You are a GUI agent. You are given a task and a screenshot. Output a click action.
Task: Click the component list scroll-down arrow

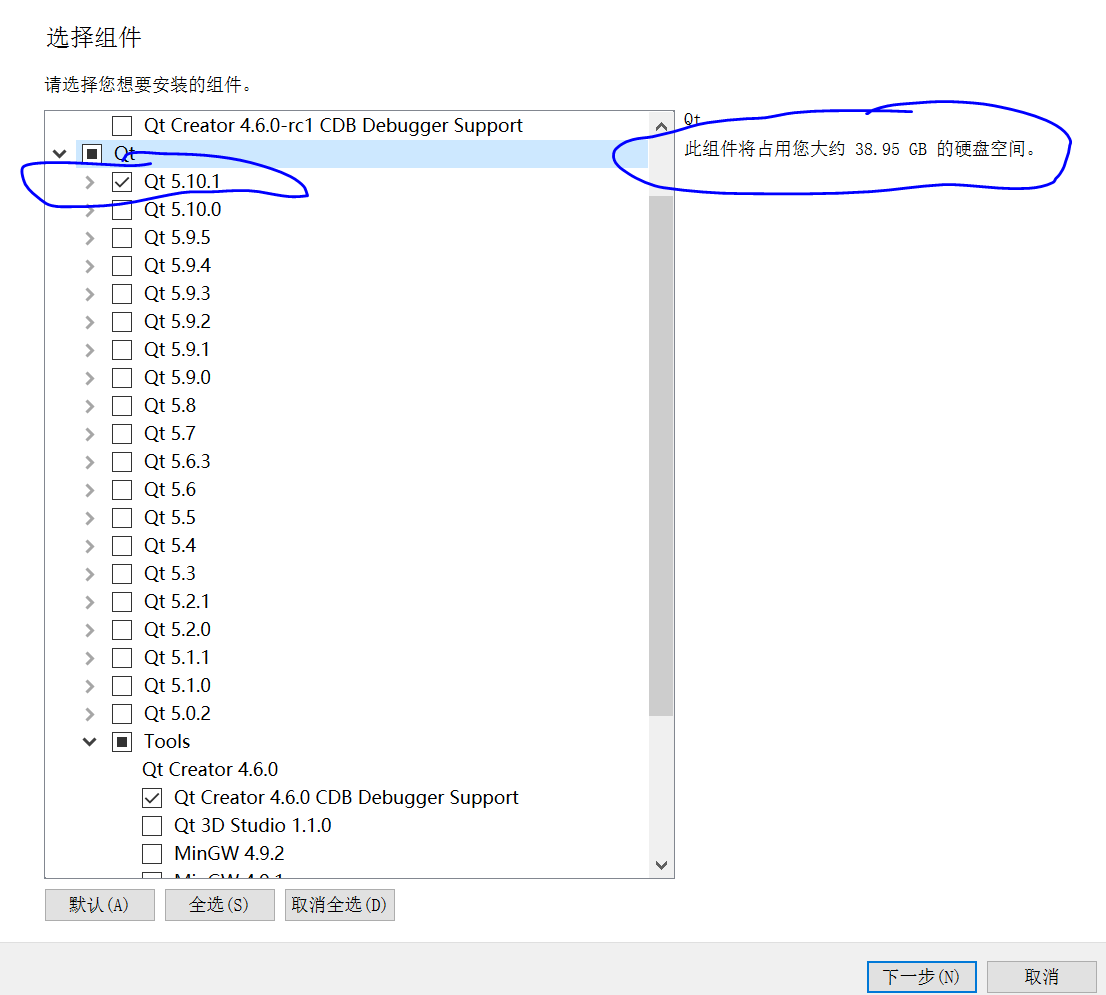point(661,865)
